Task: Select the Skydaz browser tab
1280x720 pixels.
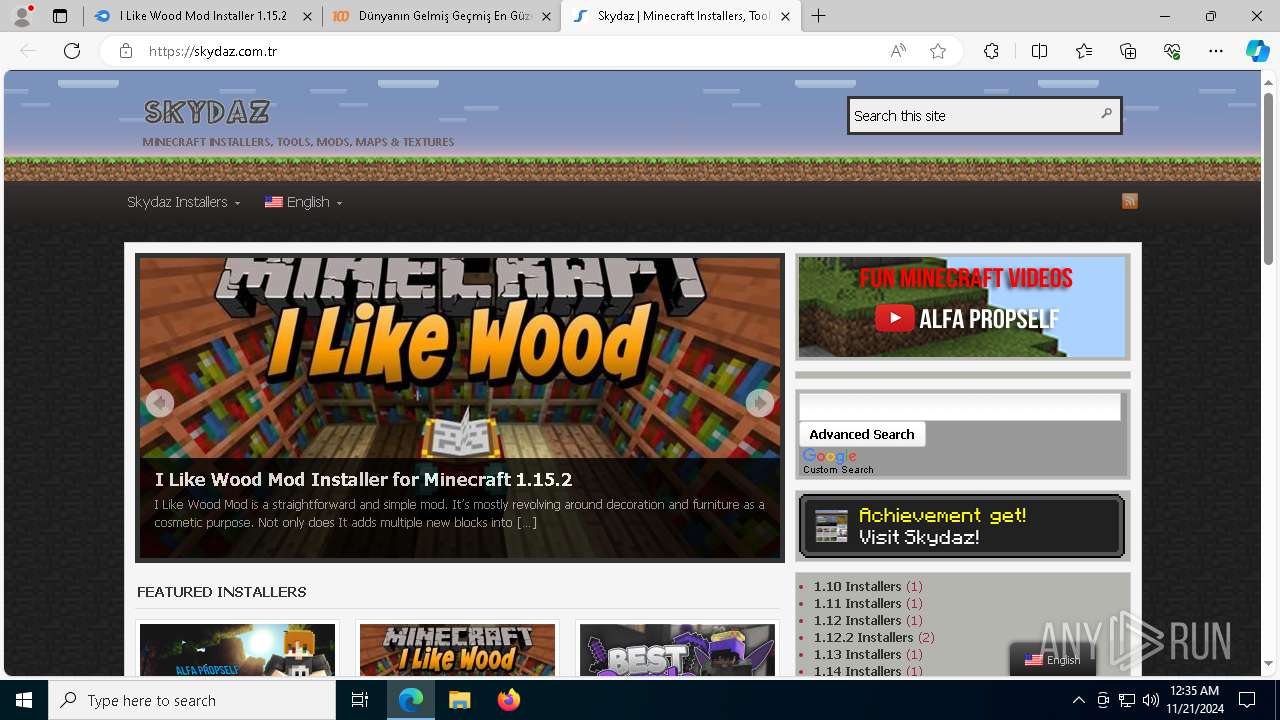Action: point(681,16)
